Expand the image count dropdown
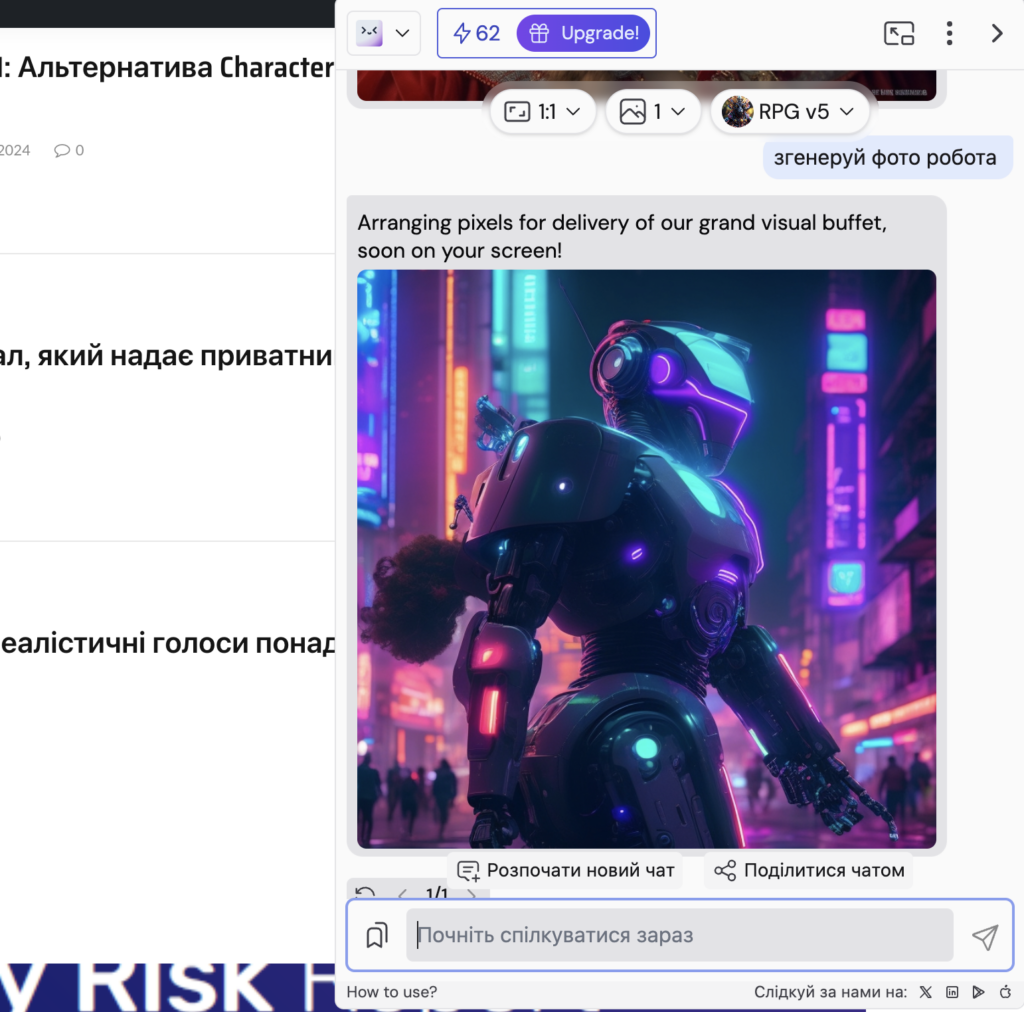This screenshot has width=1024, height=1012. tap(652, 112)
